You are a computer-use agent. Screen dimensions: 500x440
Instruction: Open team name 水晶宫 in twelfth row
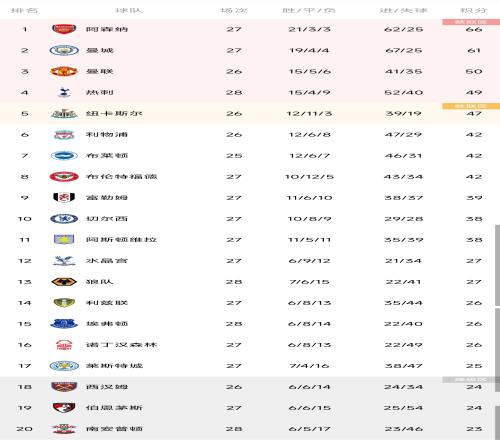pos(107,261)
